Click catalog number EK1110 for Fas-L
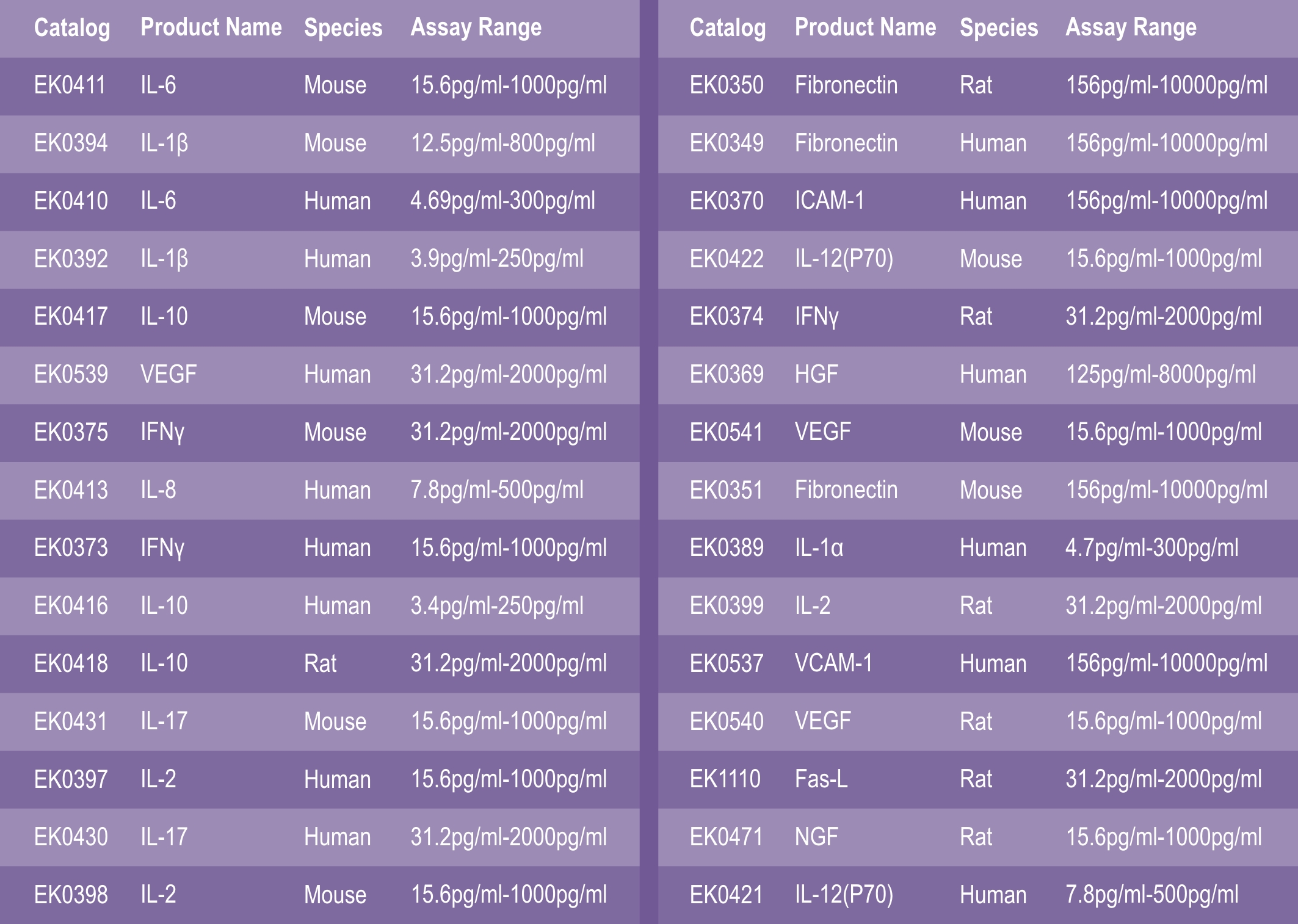 coord(725,779)
